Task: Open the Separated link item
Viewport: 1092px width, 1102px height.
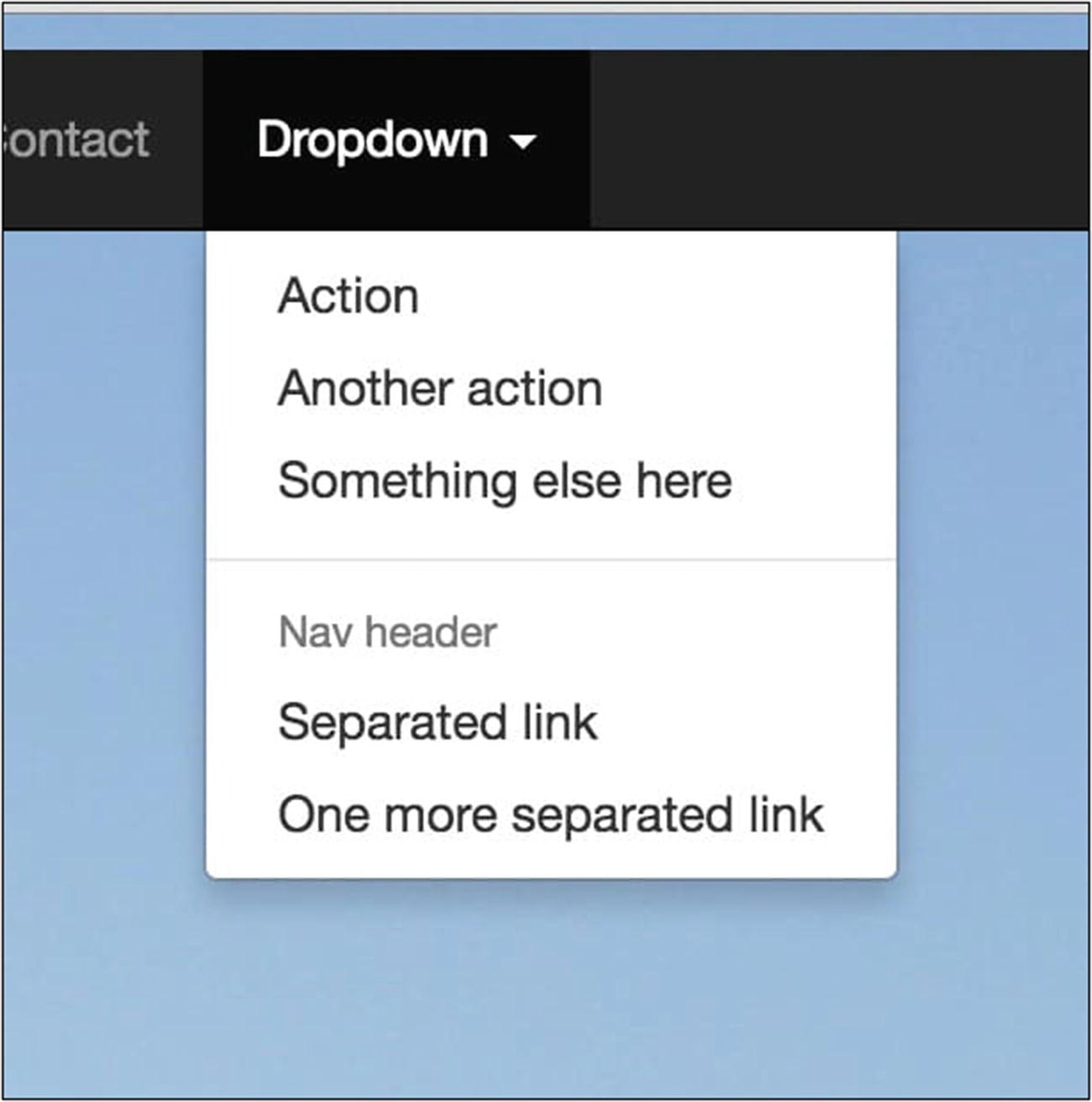Action: [x=437, y=723]
